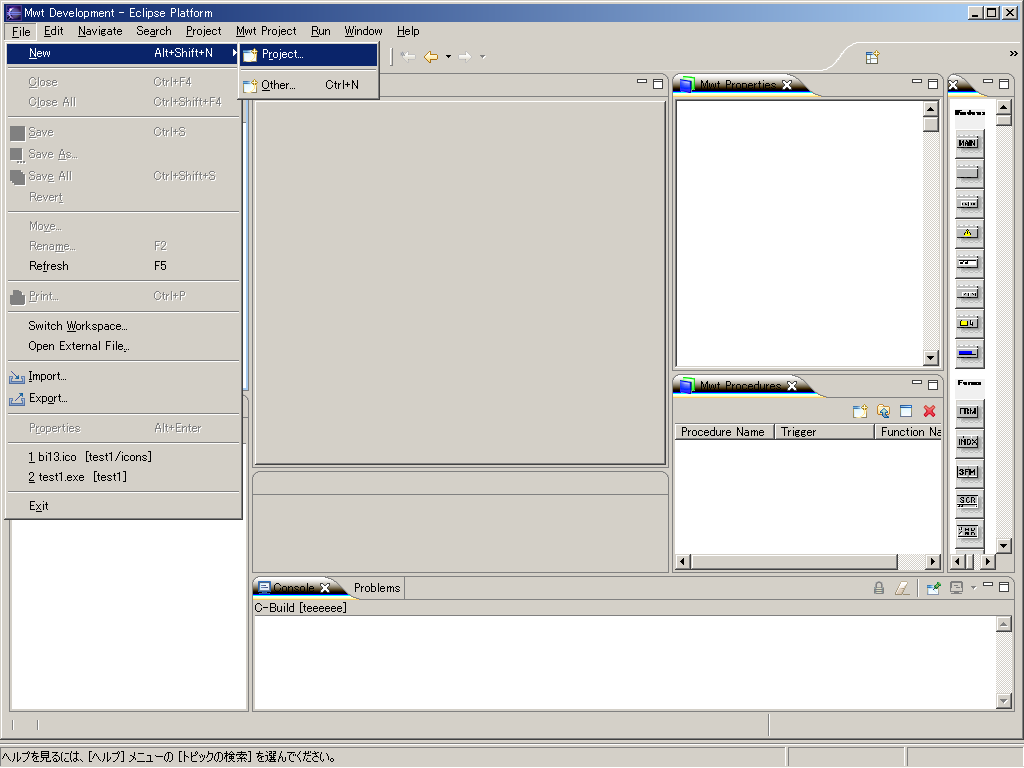Select the MAIN window palette item
1024x768 pixels.
[x=968, y=143]
